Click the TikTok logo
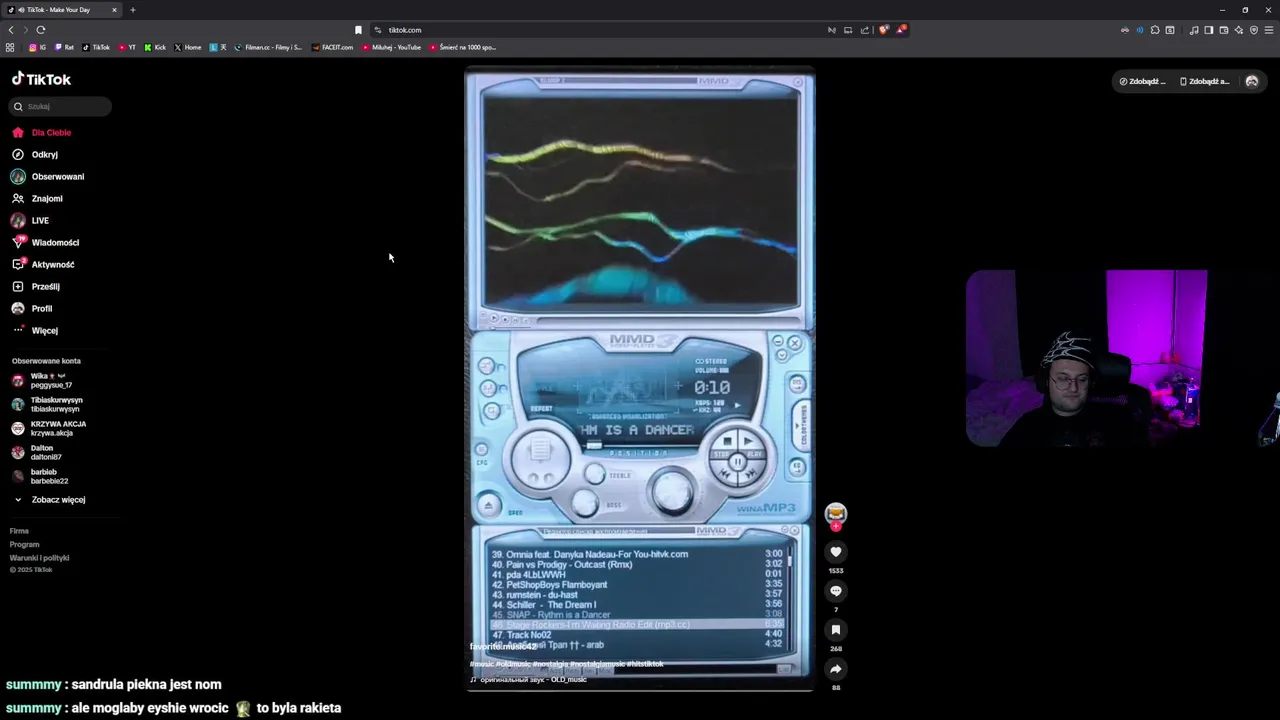 click(x=42, y=79)
